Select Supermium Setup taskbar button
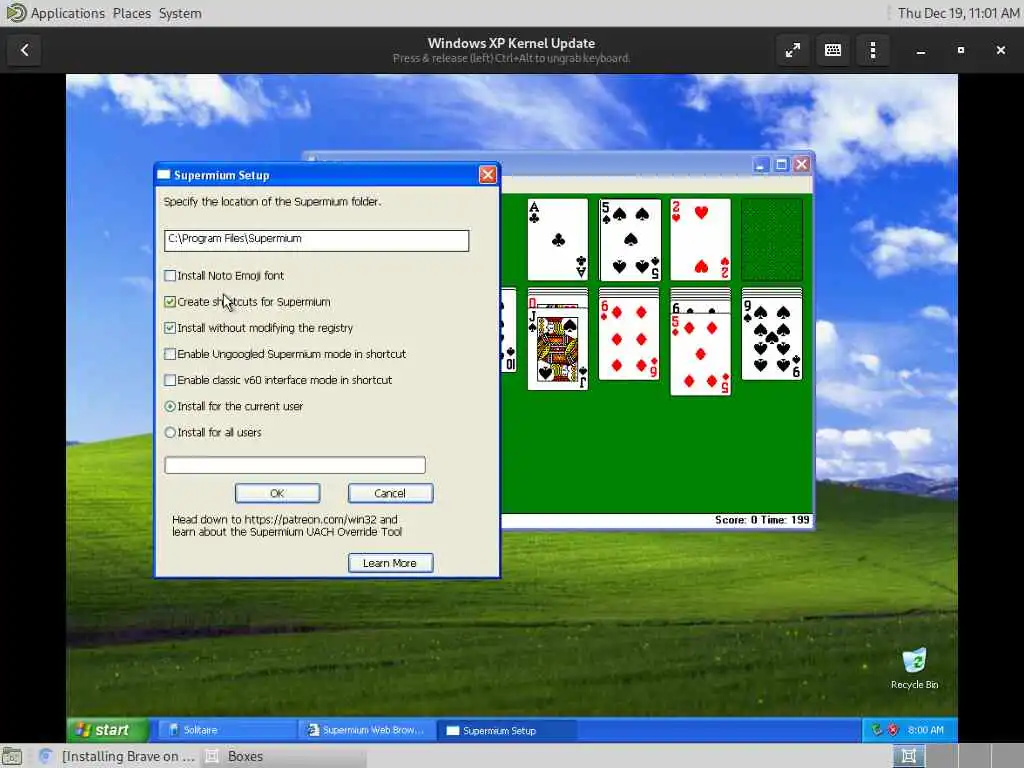1024x768 pixels. click(507, 730)
